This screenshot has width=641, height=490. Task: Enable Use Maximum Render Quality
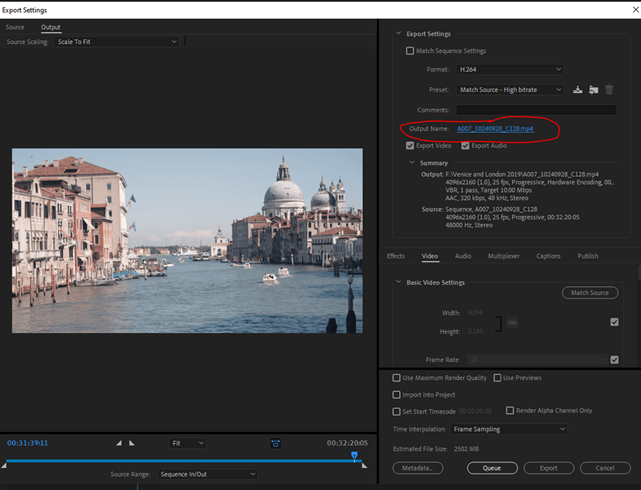click(396, 378)
